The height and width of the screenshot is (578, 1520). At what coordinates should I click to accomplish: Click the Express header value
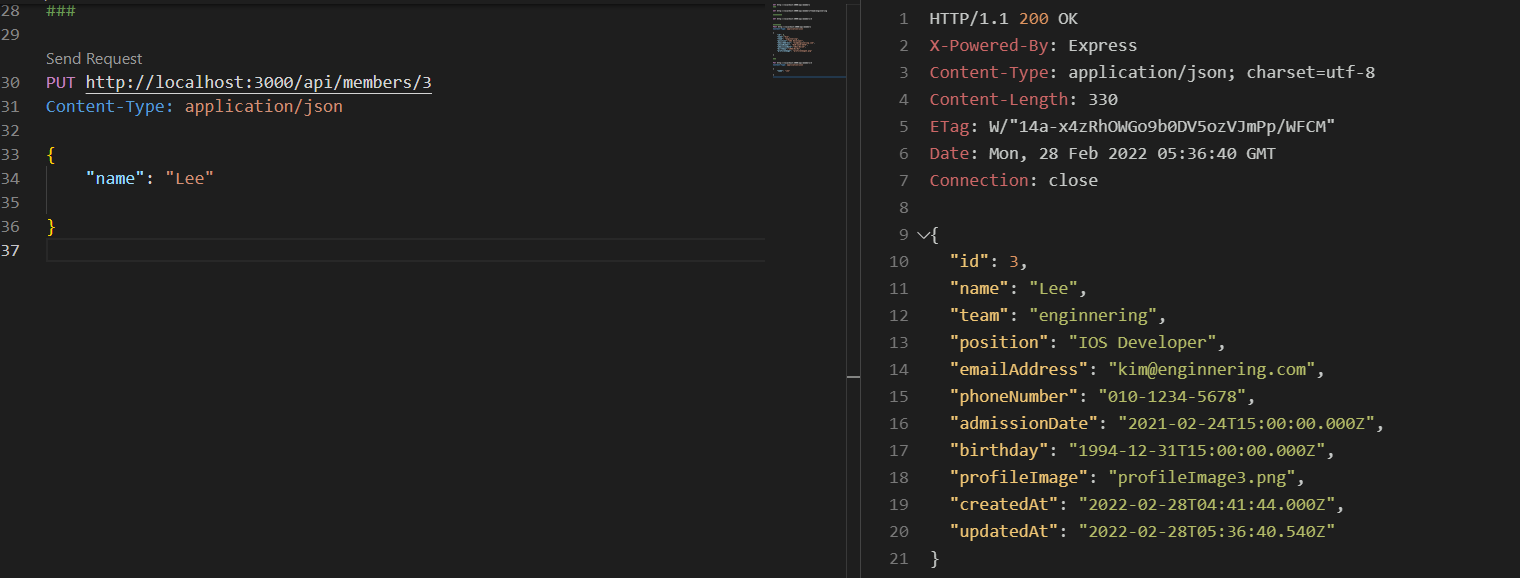1103,46
